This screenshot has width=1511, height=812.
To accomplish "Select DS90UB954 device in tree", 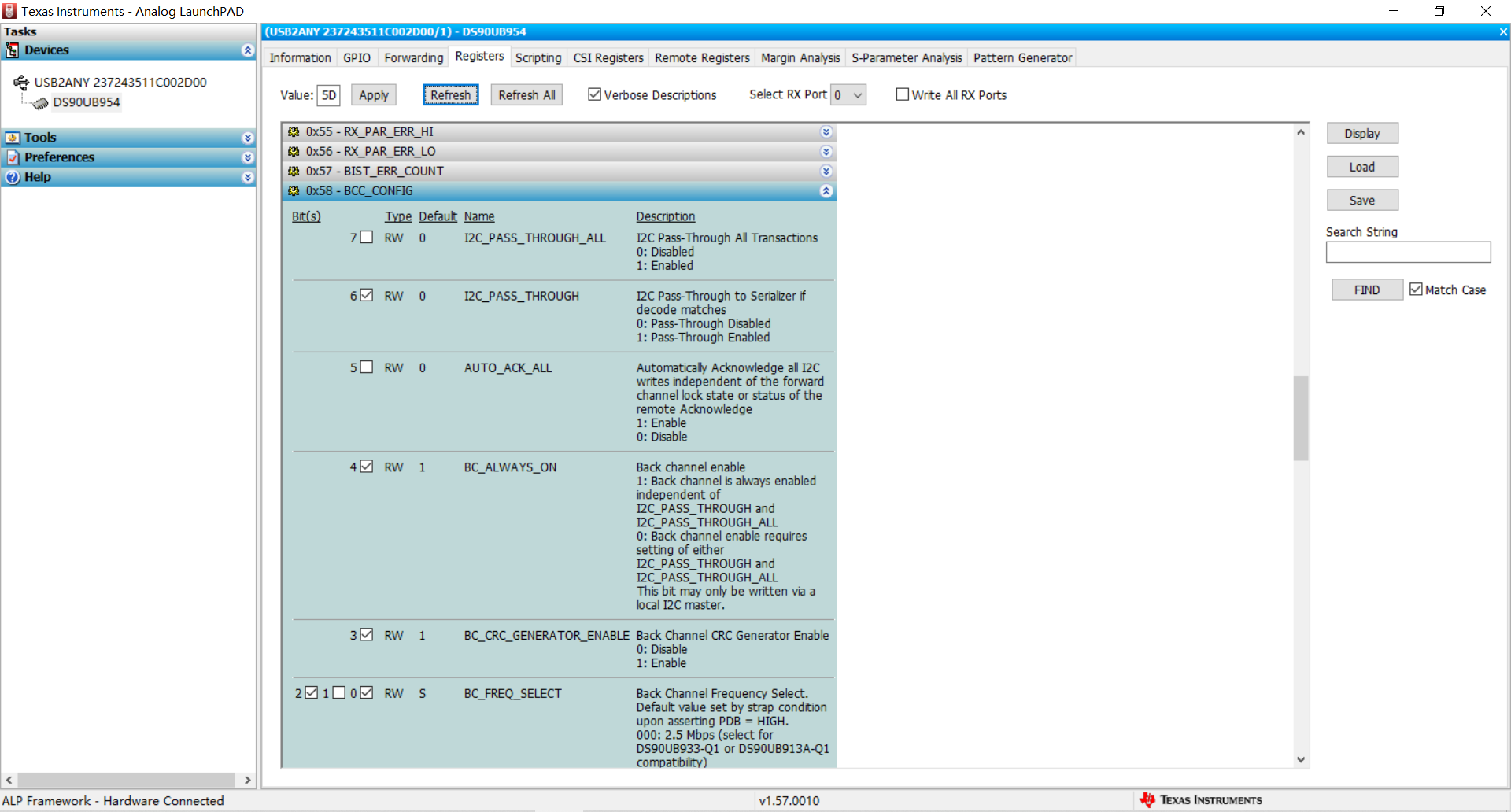I will click(87, 102).
